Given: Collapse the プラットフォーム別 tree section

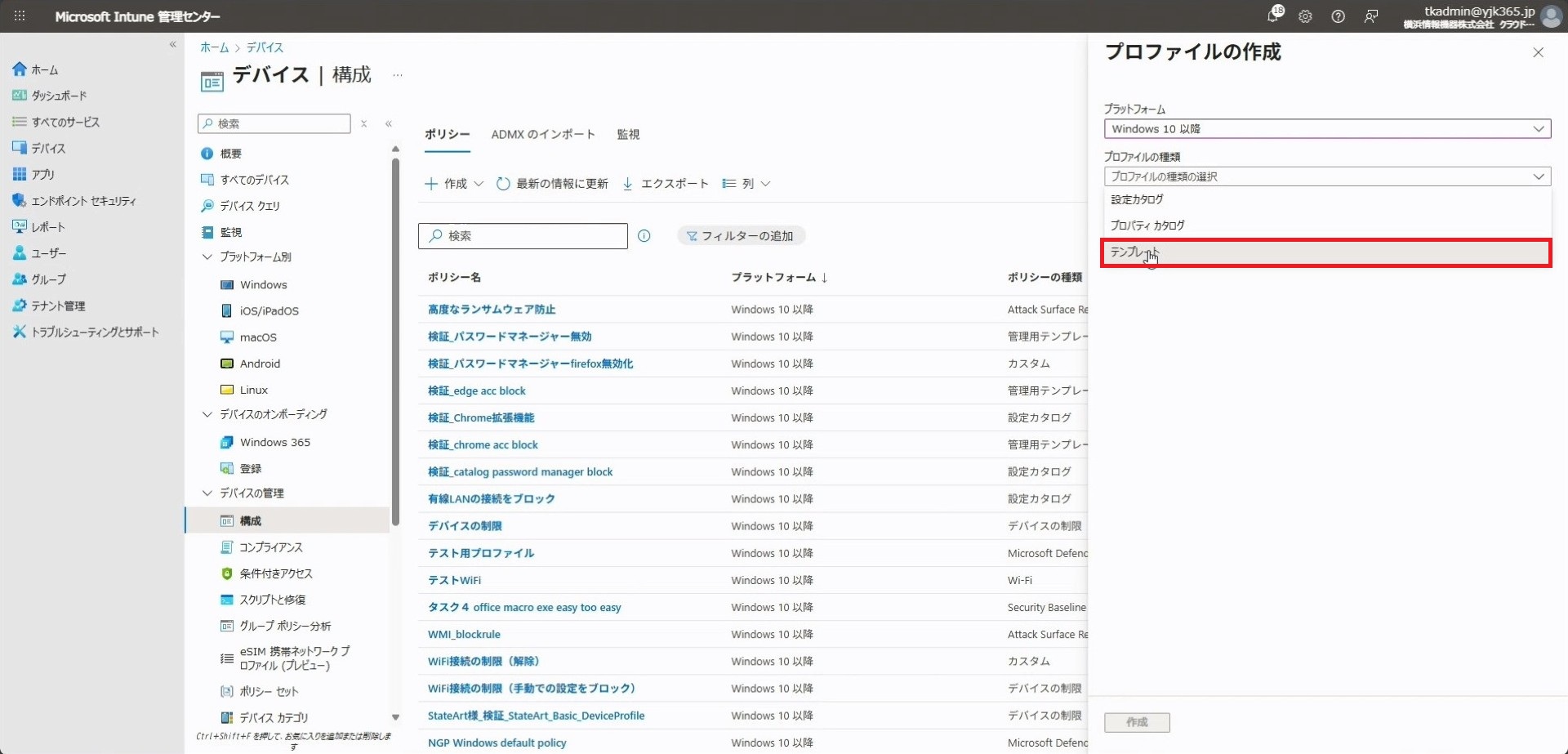Looking at the screenshot, I should pyautogui.click(x=207, y=257).
